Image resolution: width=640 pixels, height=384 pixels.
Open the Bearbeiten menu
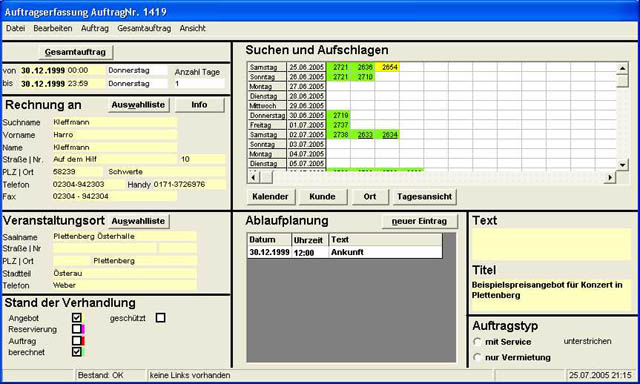tap(53, 28)
